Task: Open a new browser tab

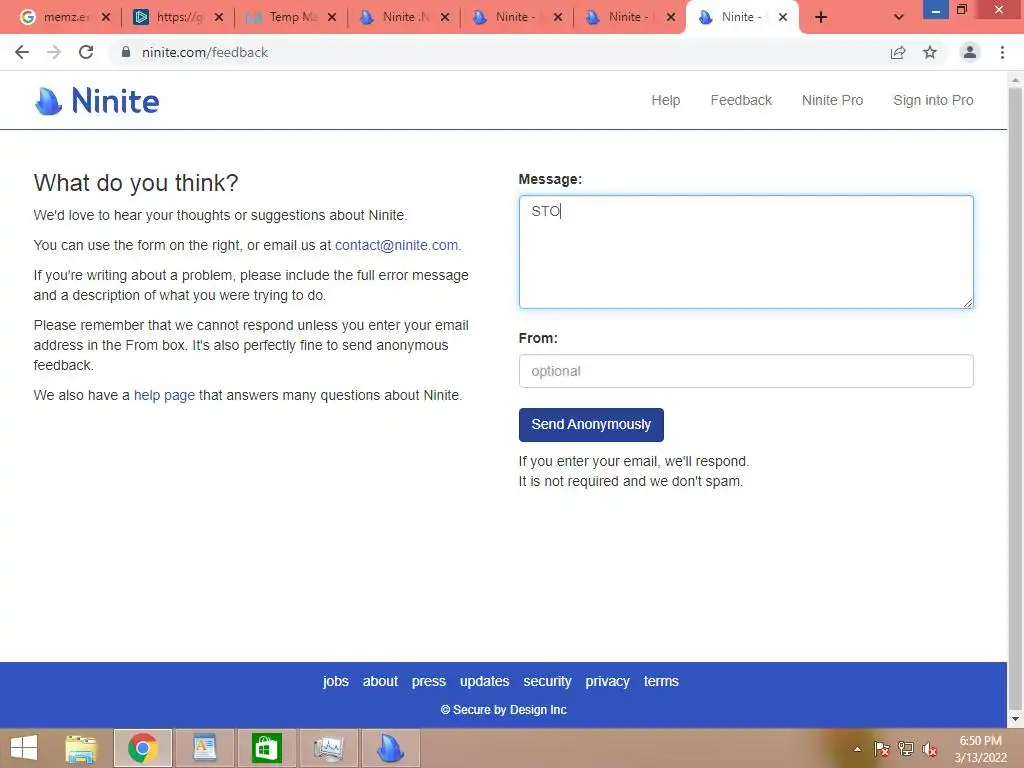Action: coord(821,18)
